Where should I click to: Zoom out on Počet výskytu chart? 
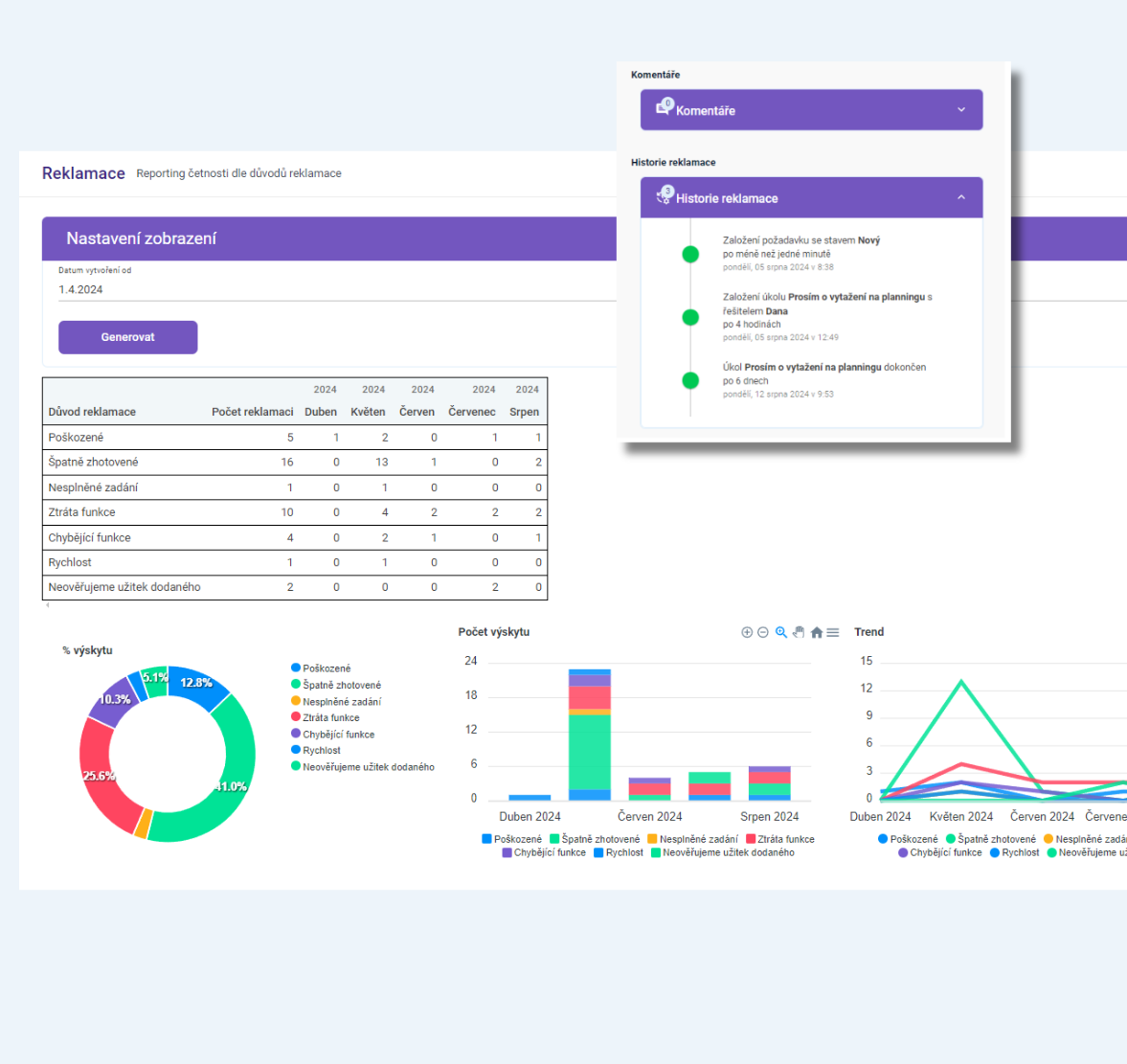(x=763, y=633)
